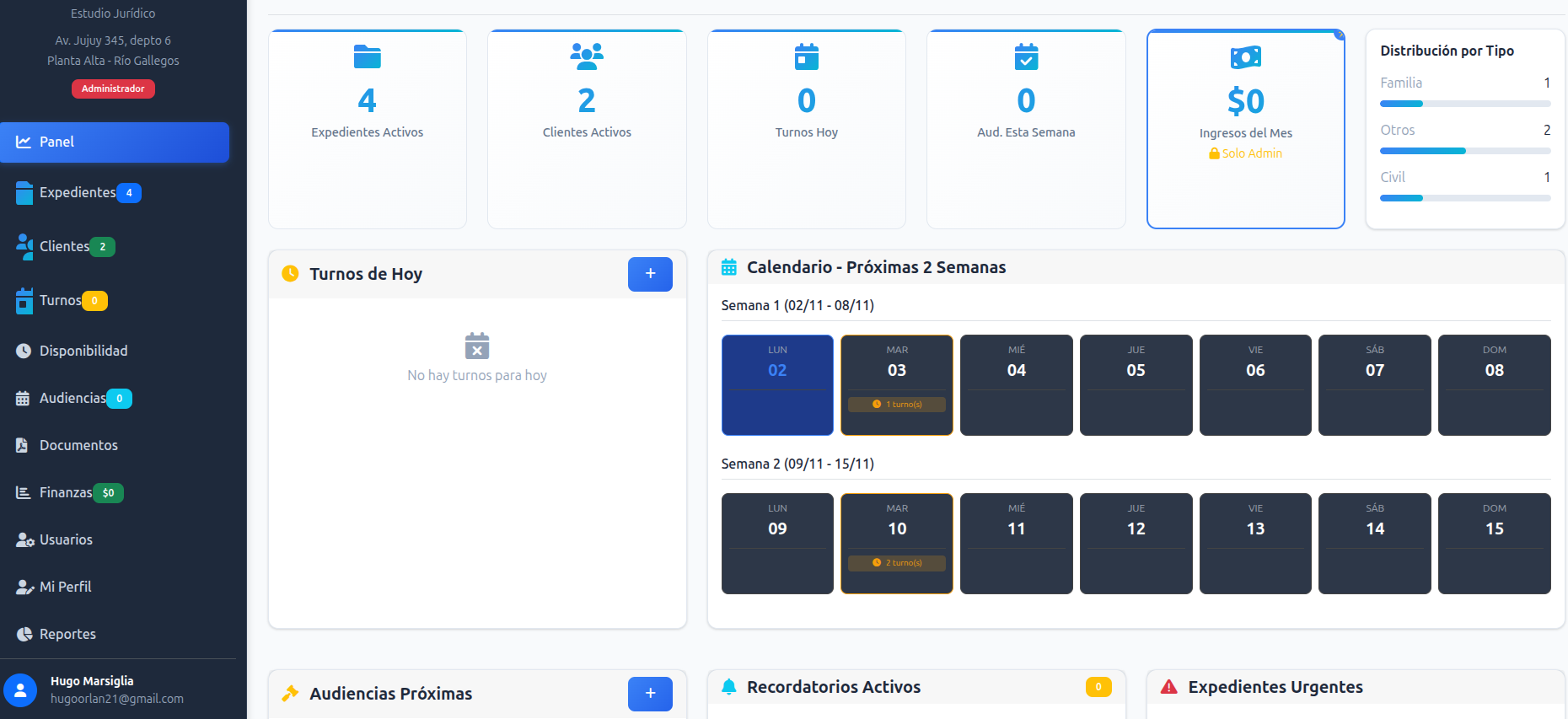Navigate to Finanzas in the sidebar
The height and width of the screenshot is (719, 1568).
coord(66,492)
